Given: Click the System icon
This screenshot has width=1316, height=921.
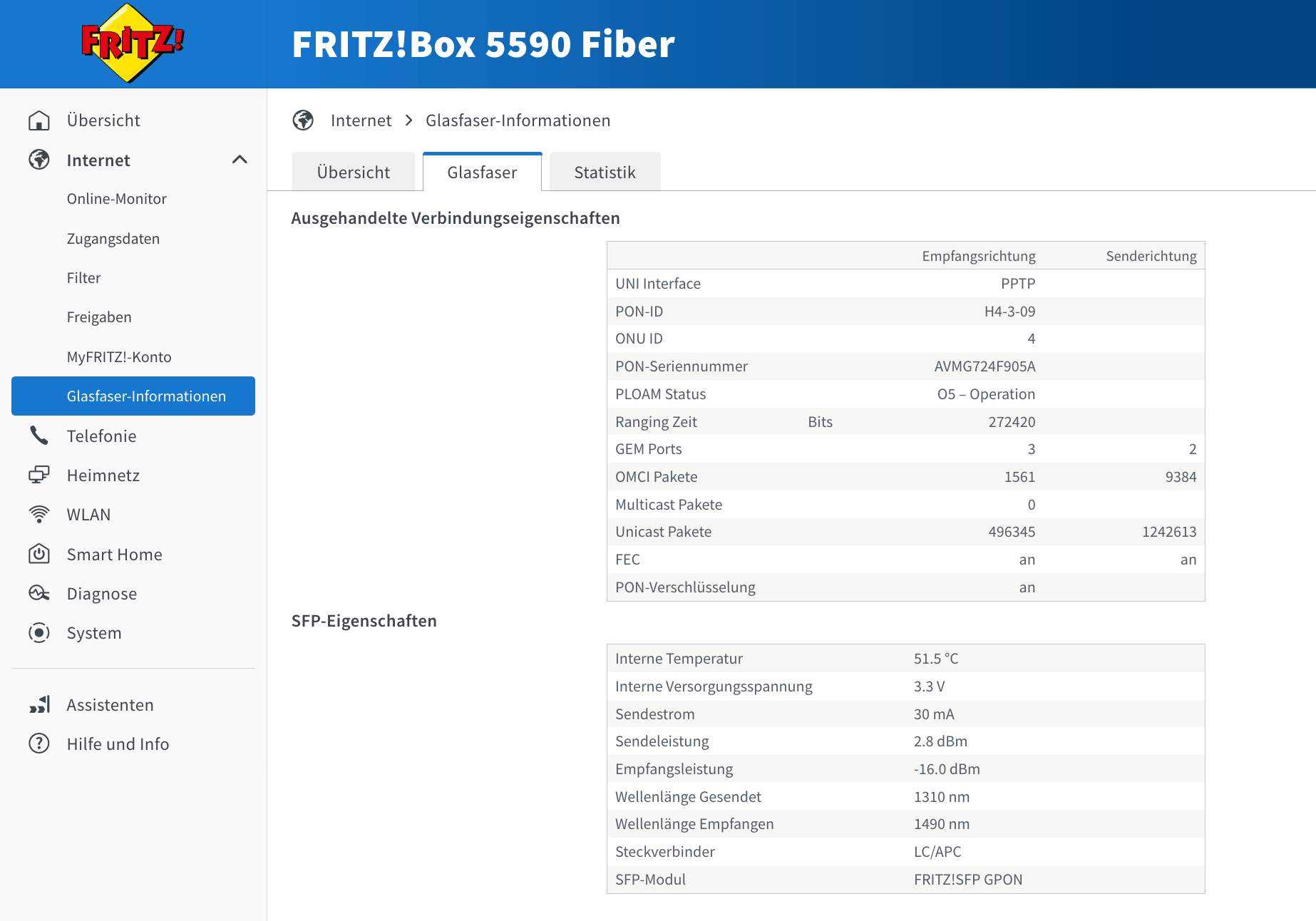Looking at the screenshot, I should (39, 632).
